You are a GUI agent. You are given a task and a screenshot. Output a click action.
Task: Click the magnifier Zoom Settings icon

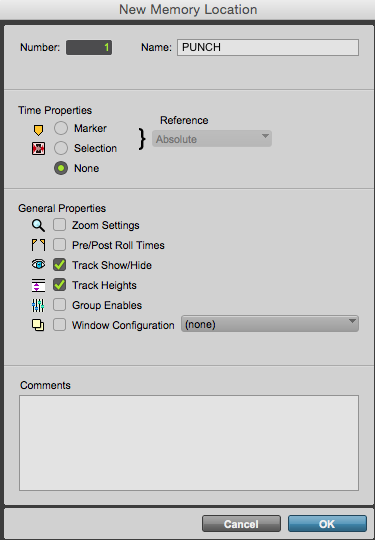[38, 226]
